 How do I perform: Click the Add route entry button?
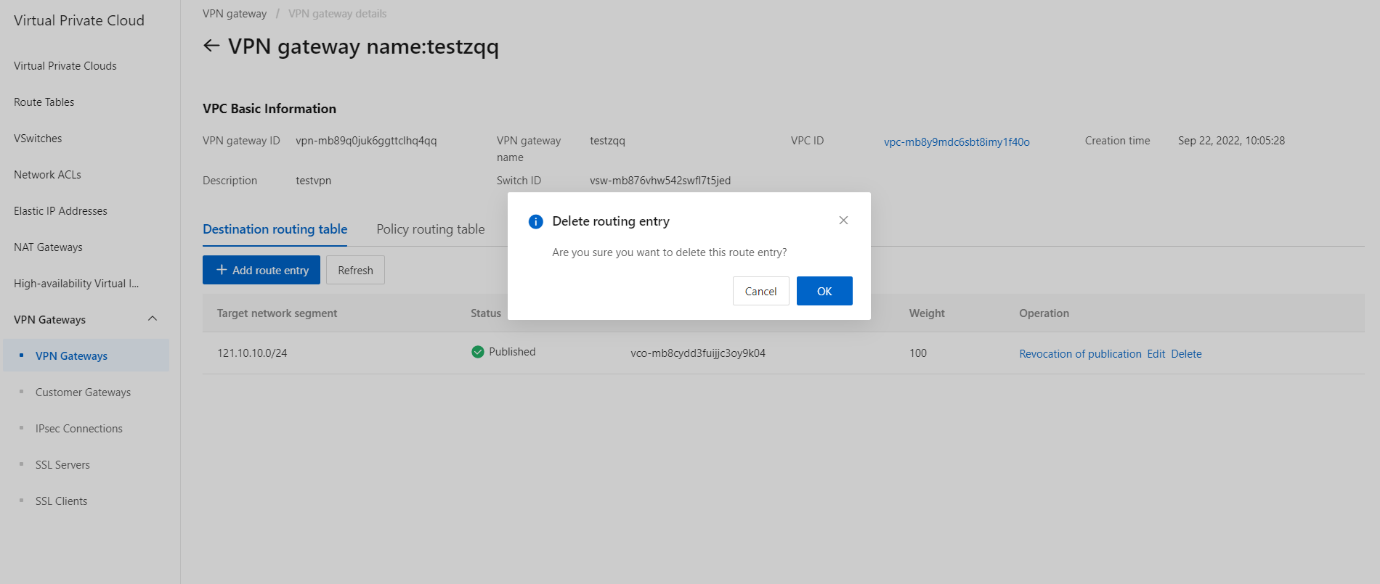tap(262, 270)
